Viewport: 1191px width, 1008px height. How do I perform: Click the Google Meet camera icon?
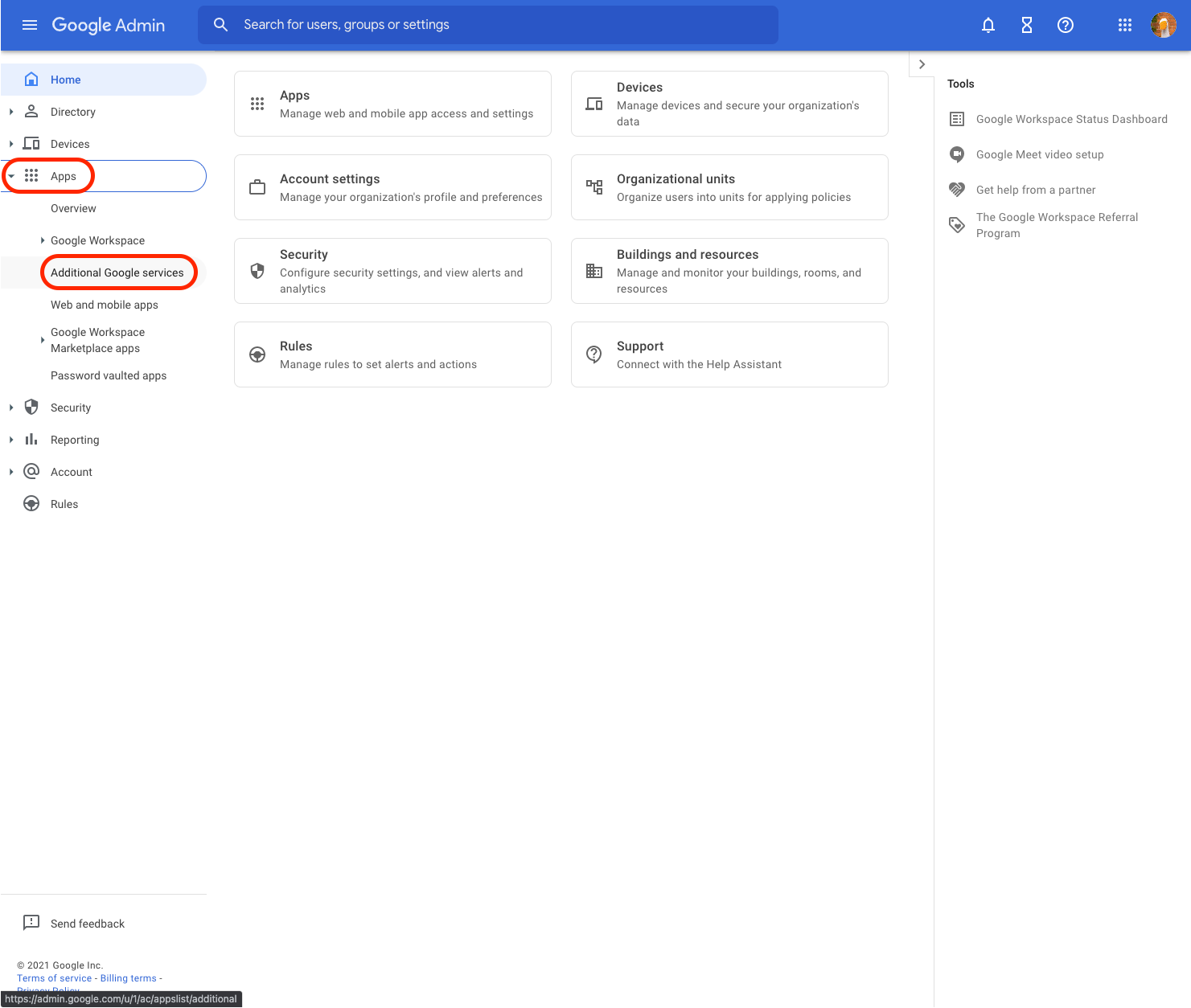(957, 154)
